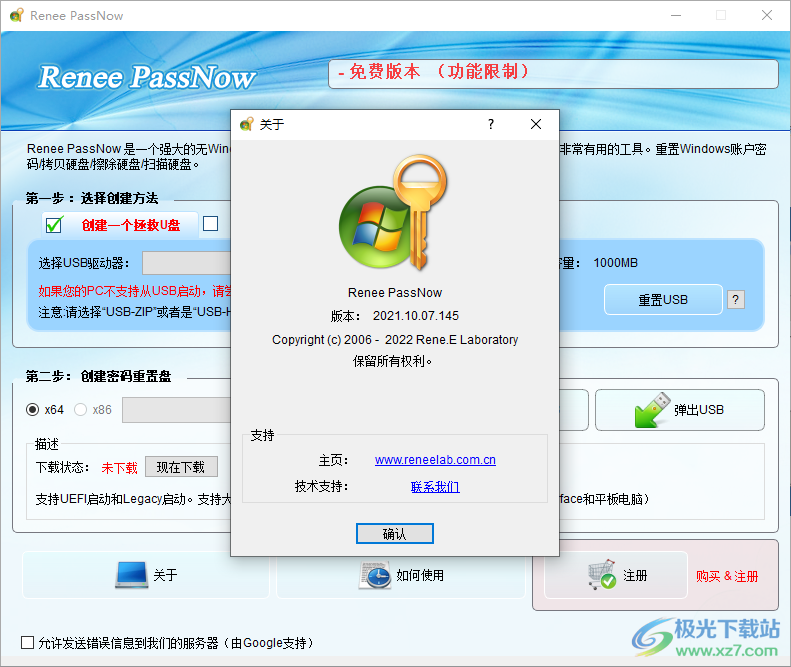Open the 关于 button at bottom

tap(146, 575)
